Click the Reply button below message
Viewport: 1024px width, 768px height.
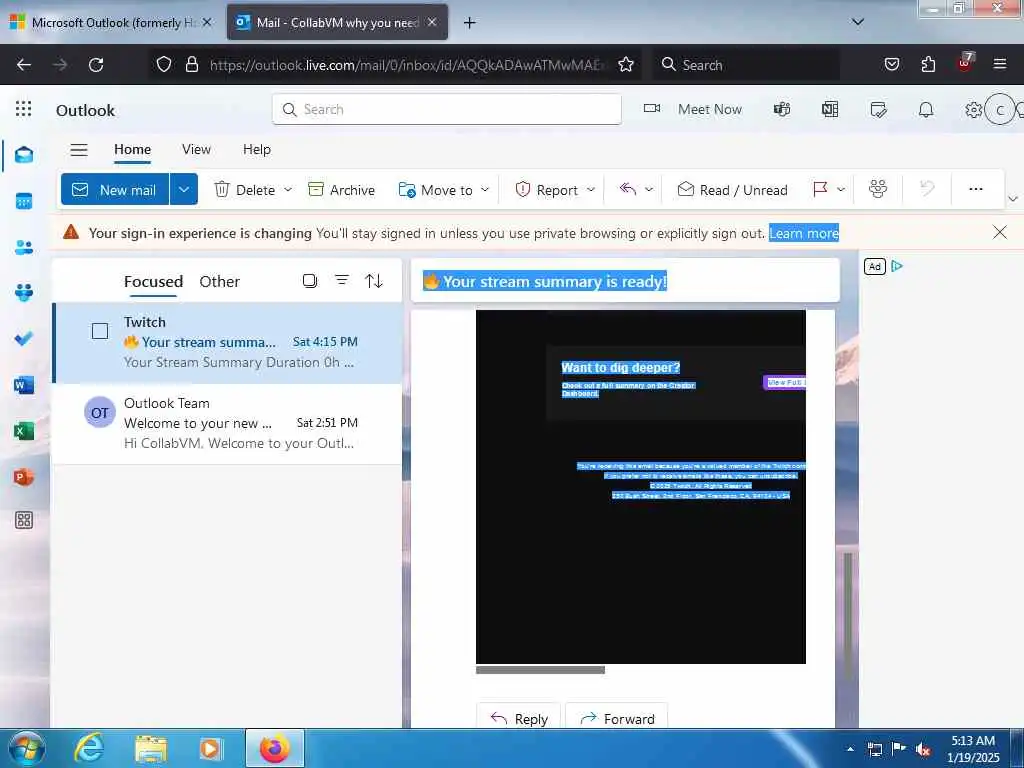click(519, 718)
